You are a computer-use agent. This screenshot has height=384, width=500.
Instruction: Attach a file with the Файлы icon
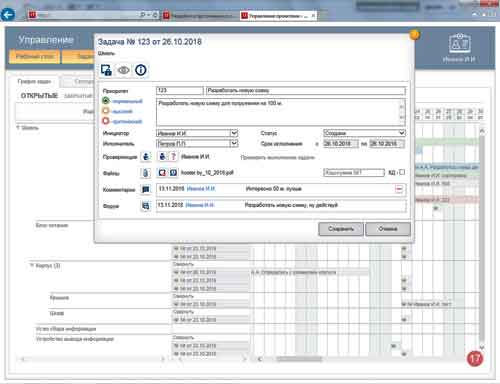coord(146,173)
